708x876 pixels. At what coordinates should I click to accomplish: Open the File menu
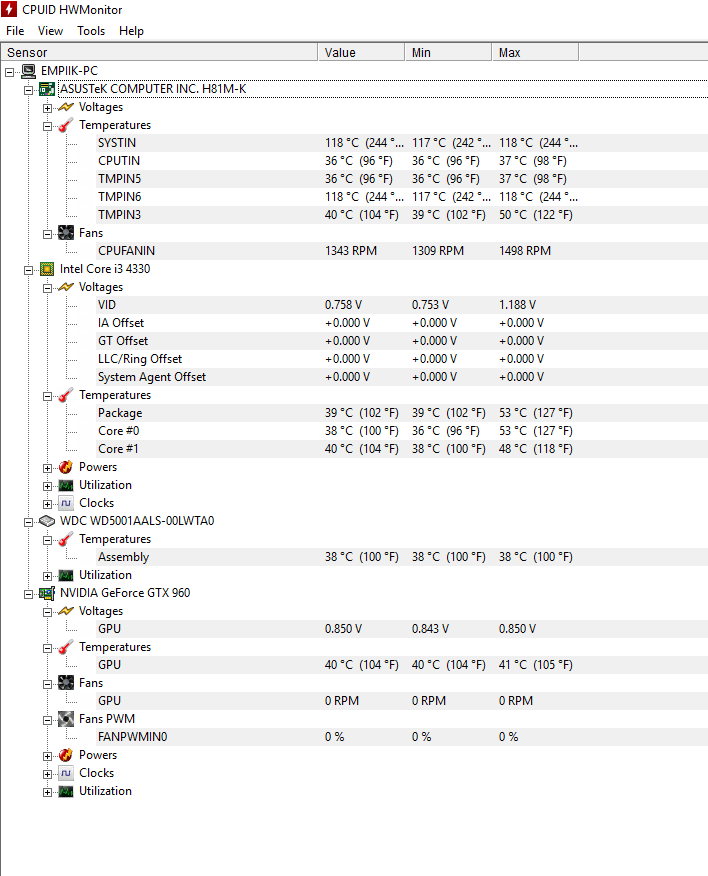pos(15,31)
